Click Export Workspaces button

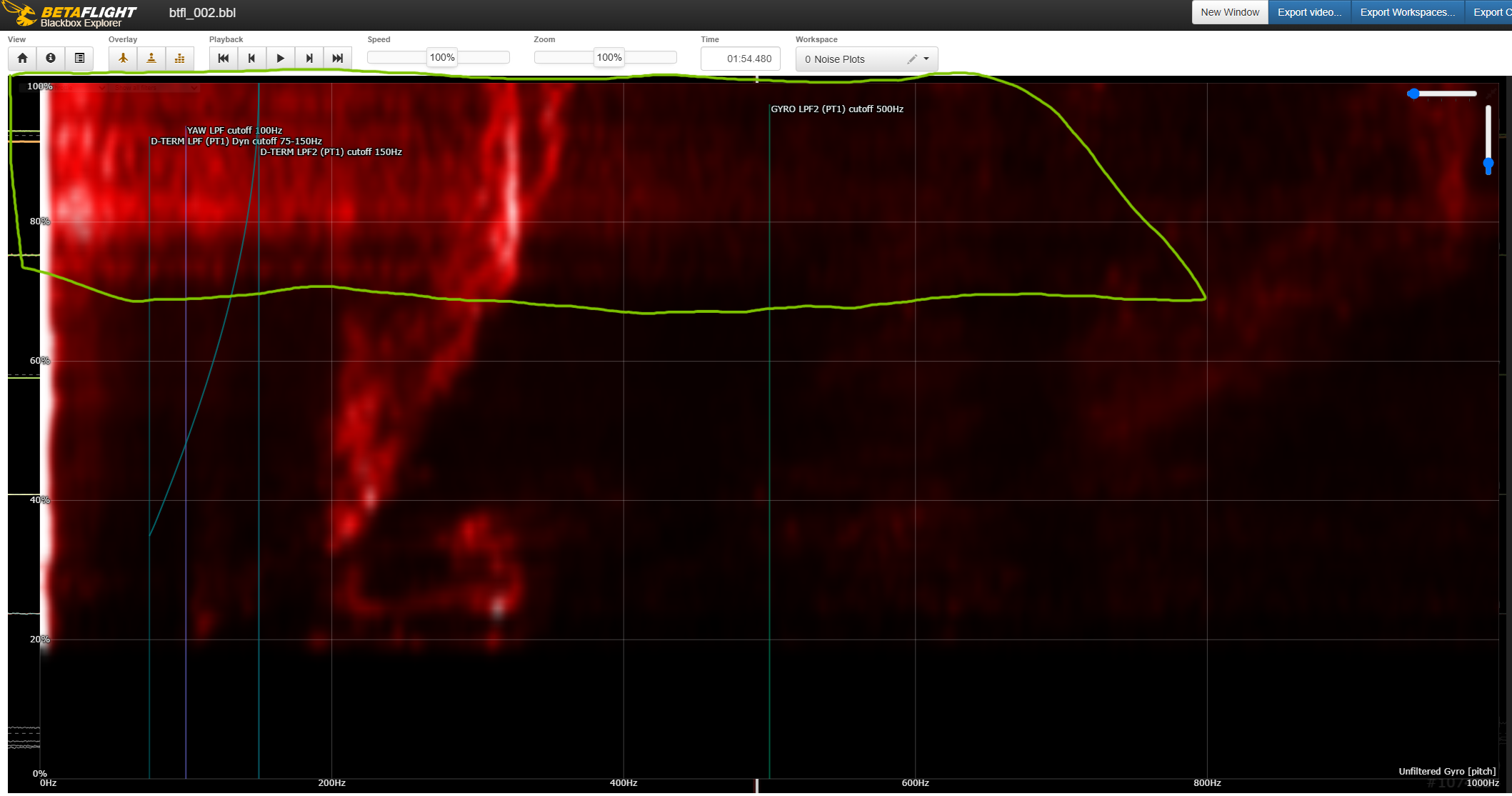[1407, 12]
